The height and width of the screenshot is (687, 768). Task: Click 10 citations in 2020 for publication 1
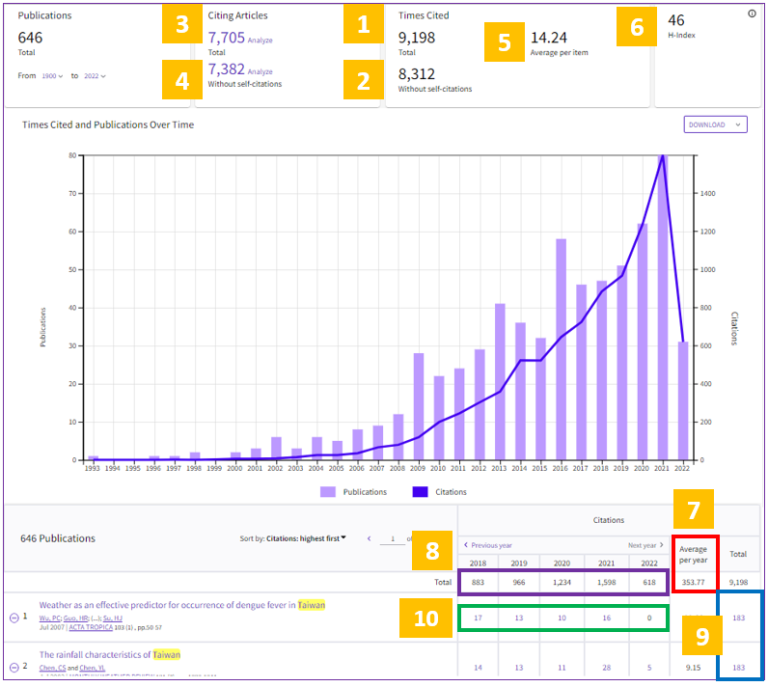tap(562, 618)
